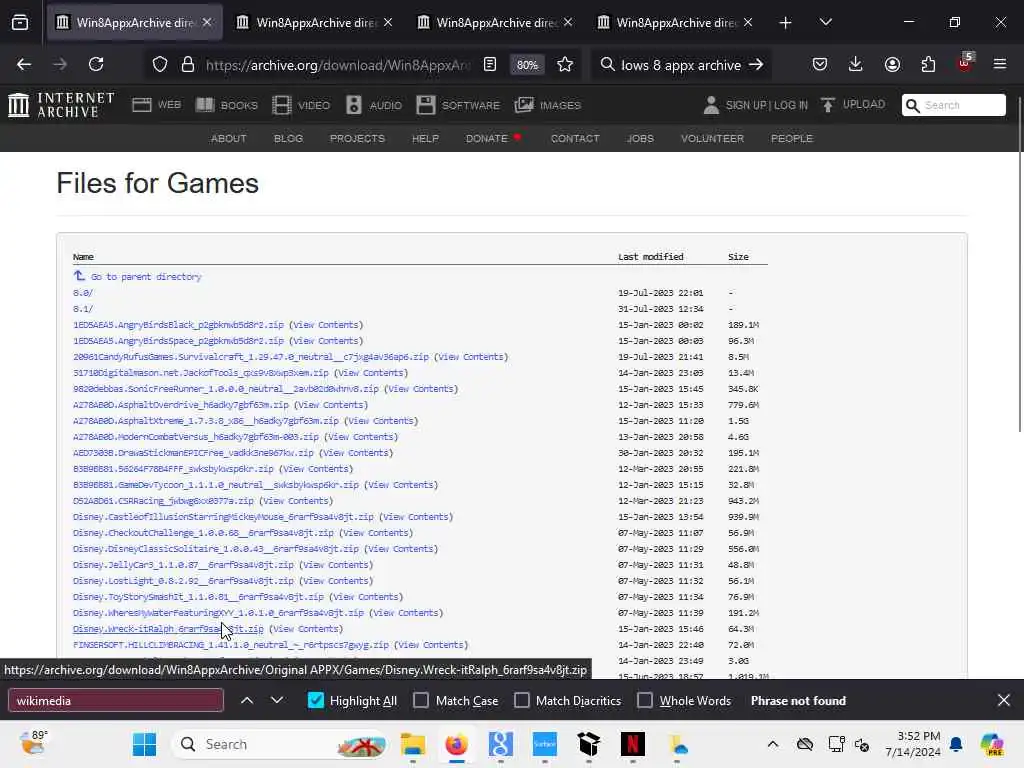Open the Projects menu item
Image resolution: width=1024 pixels, height=768 pixels.
(x=357, y=138)
